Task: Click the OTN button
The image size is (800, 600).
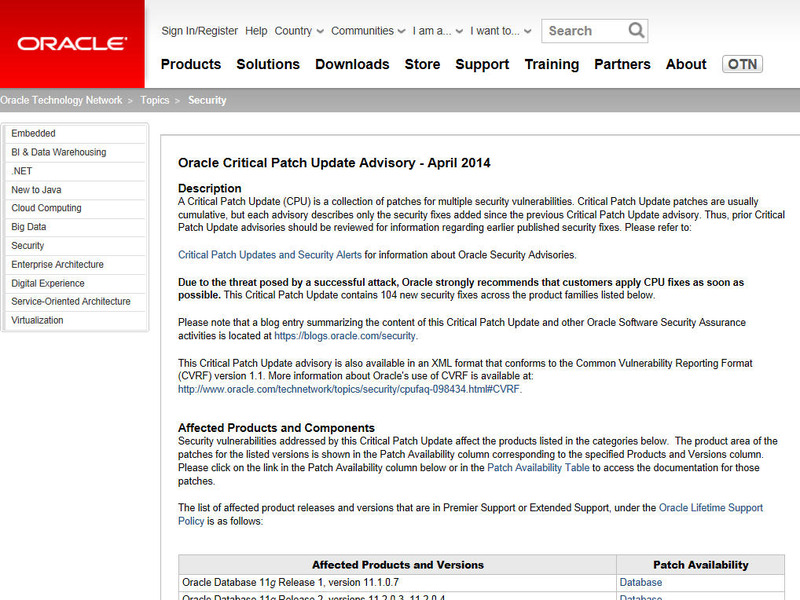Action: coord(742,64)
